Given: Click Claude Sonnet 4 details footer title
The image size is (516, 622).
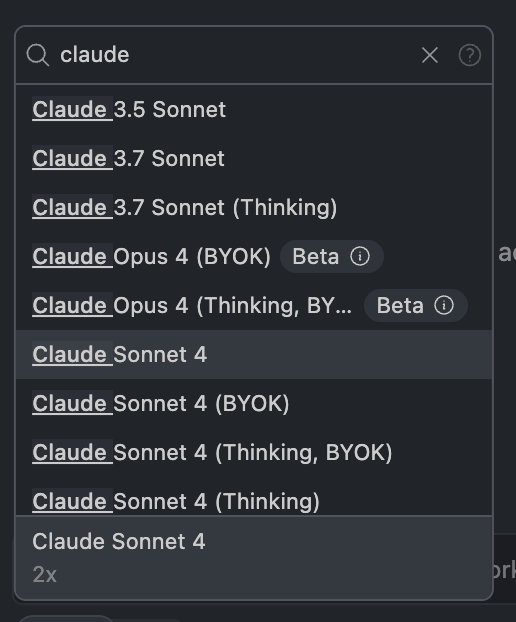Looking at the screenshot, I should (119, 541).
